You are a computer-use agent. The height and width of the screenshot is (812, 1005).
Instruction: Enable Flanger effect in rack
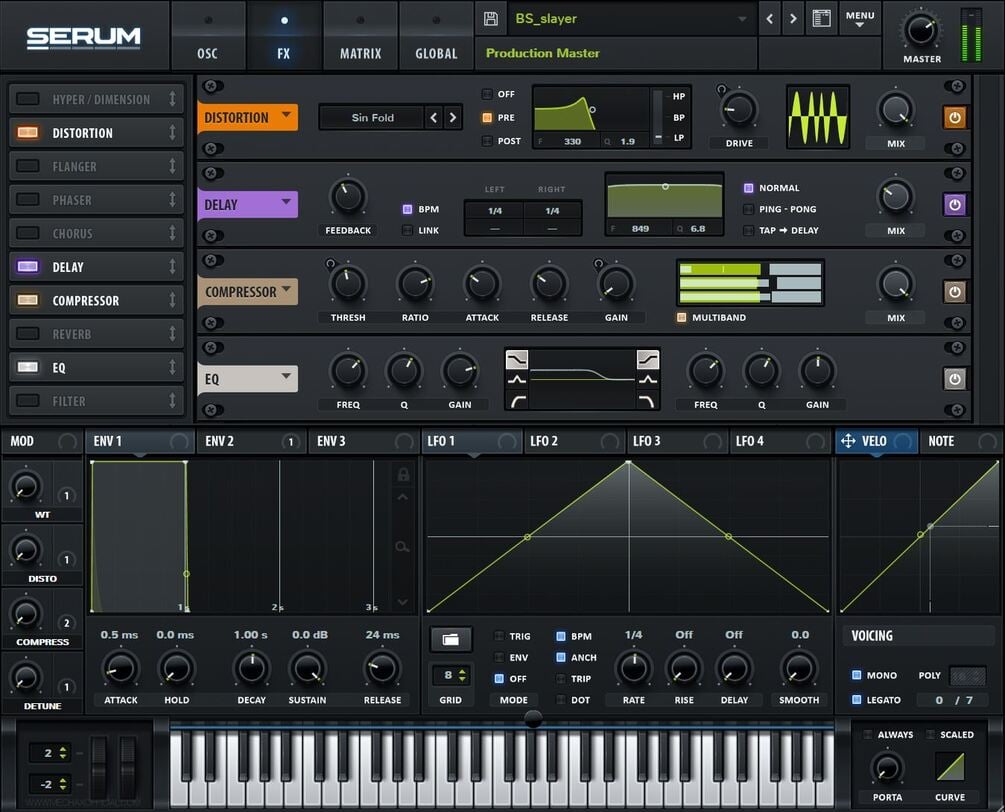[28, 166]
